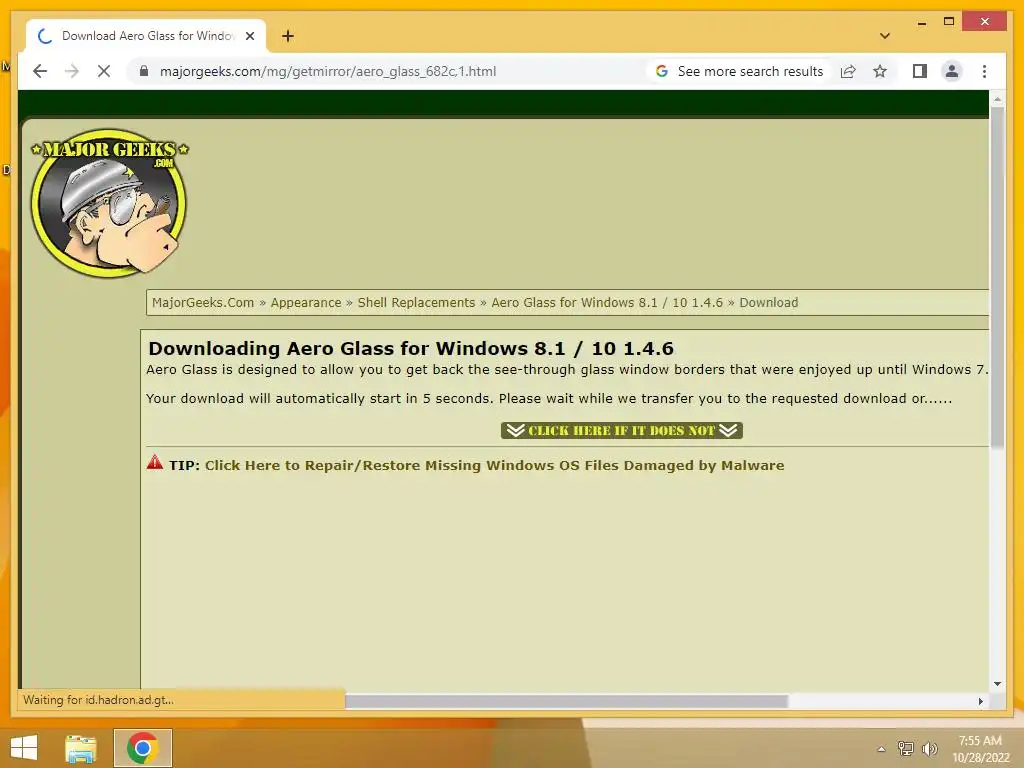Viewport: 1024px width, 768px height.
Task: Click the scroll-down arrow
Action: pos(997,684)
